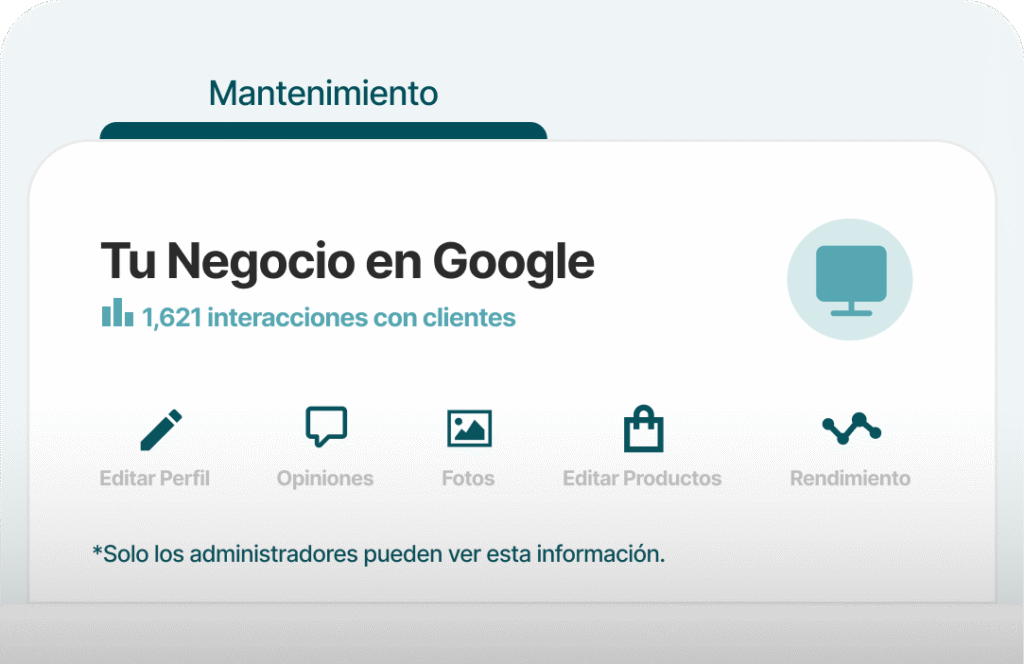Click the pencil Editar Perfil icon
Image resolution: width=1024 pixels, height=664 pixels.
tap(160, 429)
